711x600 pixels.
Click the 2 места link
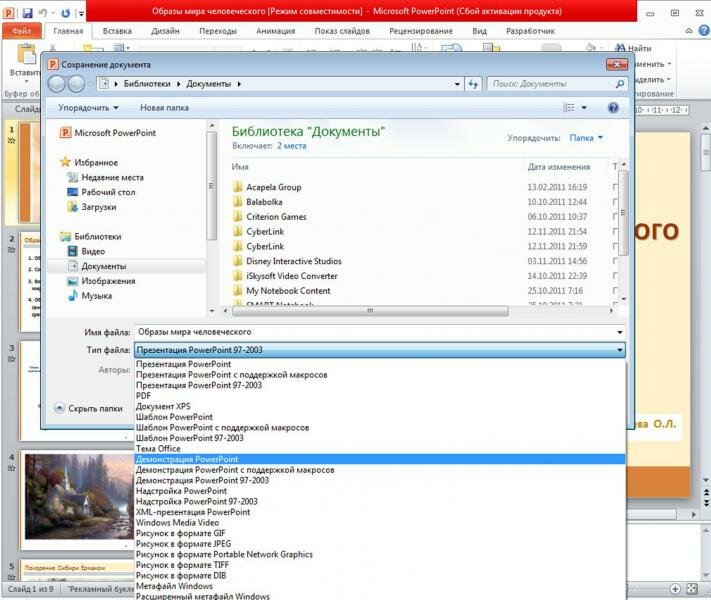pos(292,146)
